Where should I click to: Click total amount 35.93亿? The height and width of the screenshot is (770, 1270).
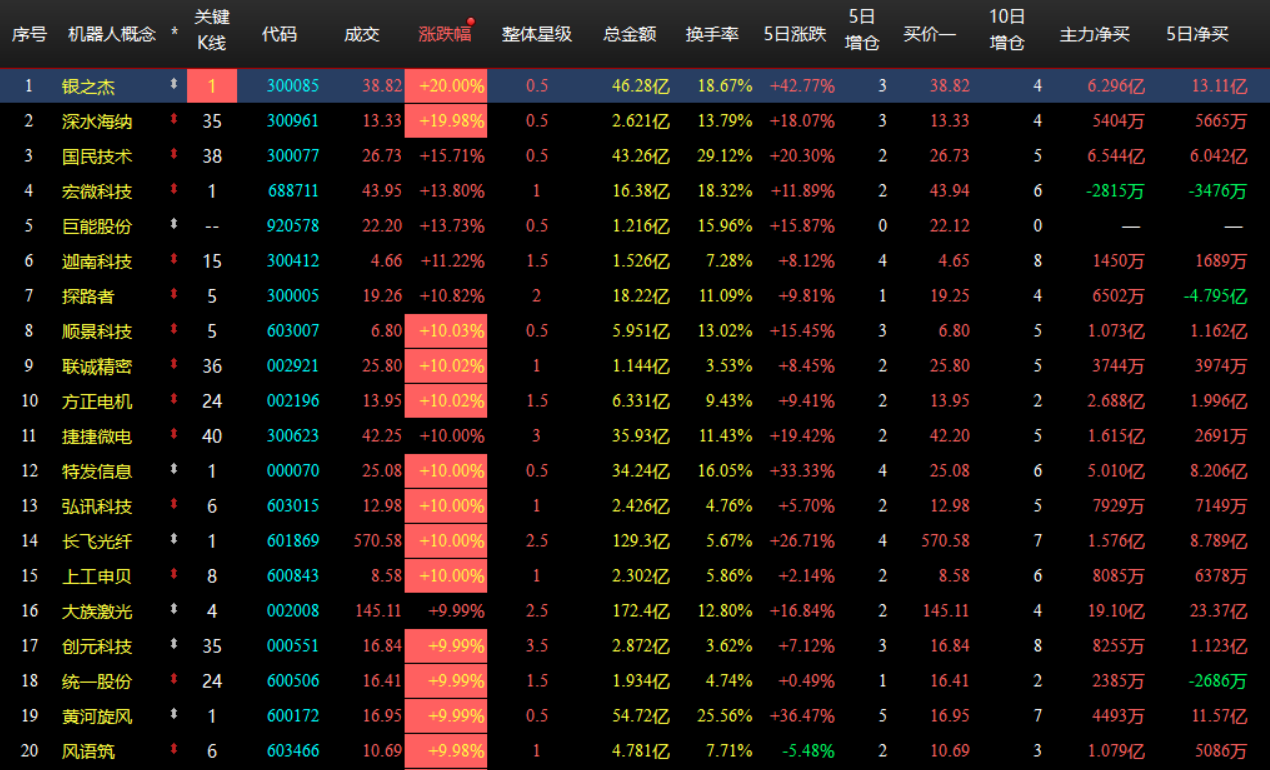pos(641,436)
